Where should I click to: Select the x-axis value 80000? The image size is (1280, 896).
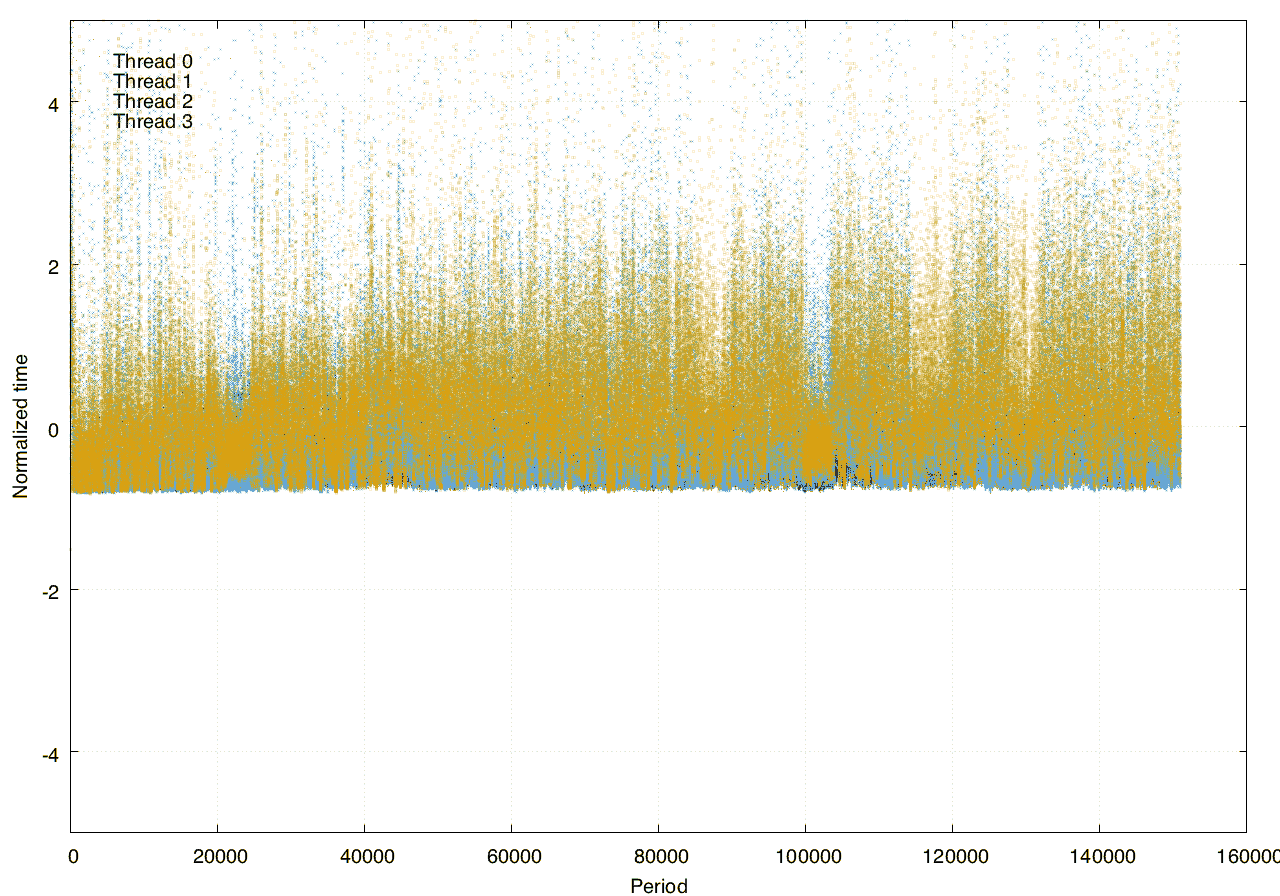[x=659, y=858]
